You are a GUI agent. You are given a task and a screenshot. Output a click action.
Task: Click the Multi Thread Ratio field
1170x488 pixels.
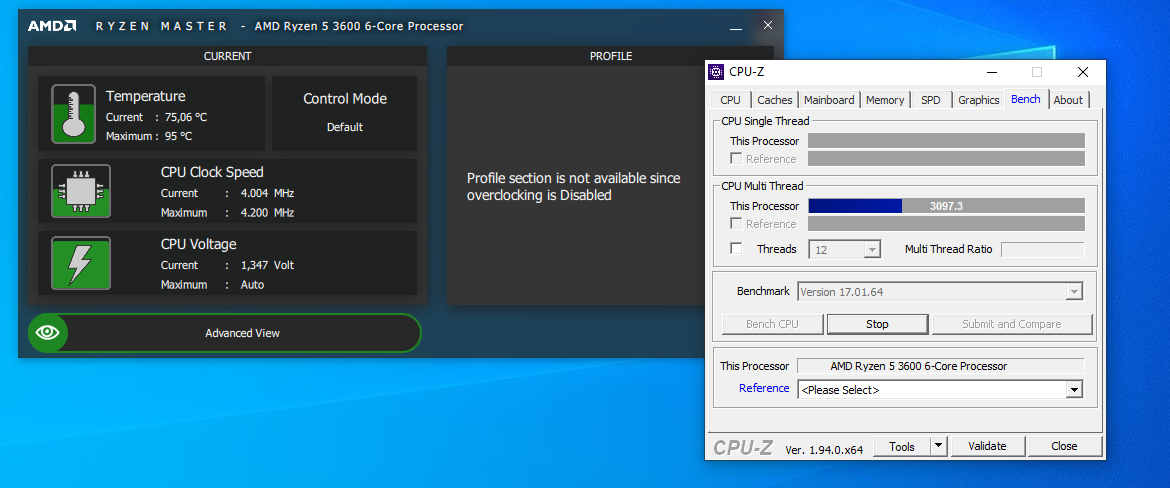[x=1042, y=249]
